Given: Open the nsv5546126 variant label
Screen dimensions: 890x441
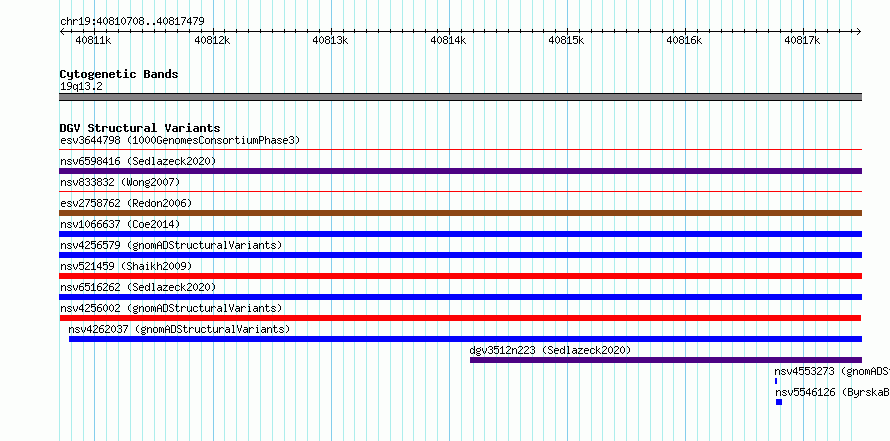Looking at the screenshot, I should tap(832, 392).
